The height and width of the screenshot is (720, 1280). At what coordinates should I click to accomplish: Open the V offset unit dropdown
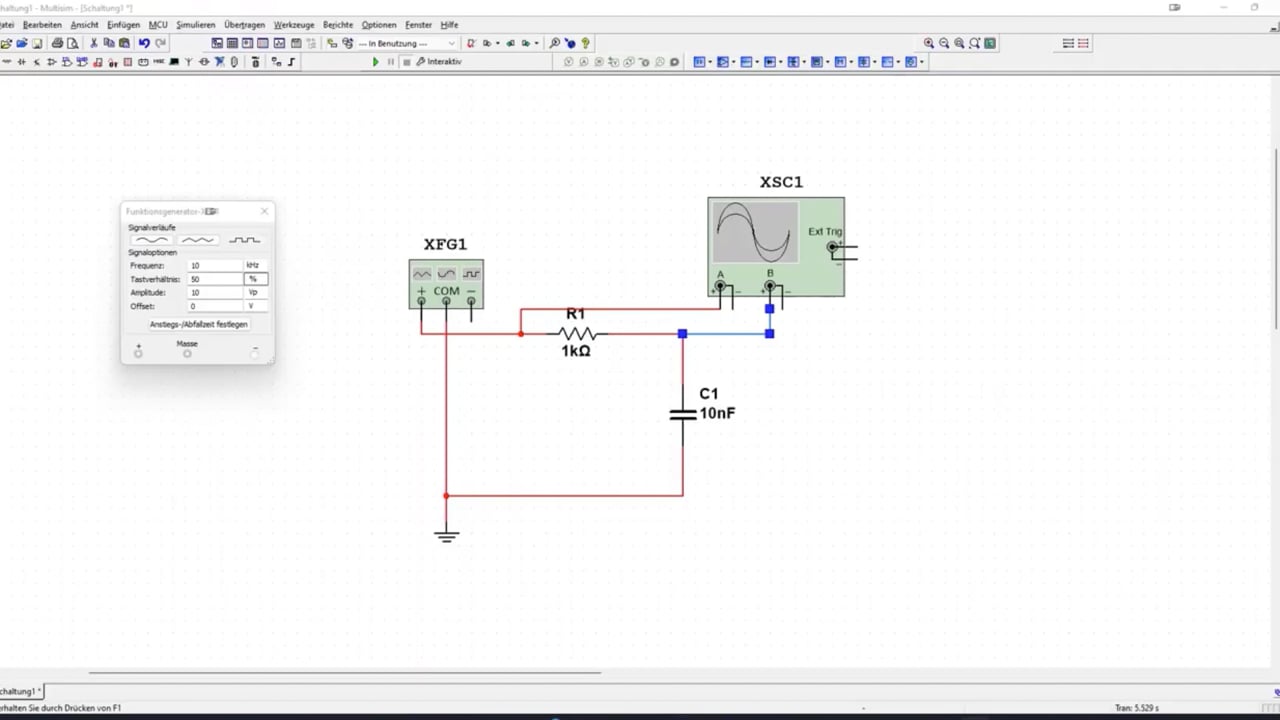pyautogui.click(x=256, y=306)
